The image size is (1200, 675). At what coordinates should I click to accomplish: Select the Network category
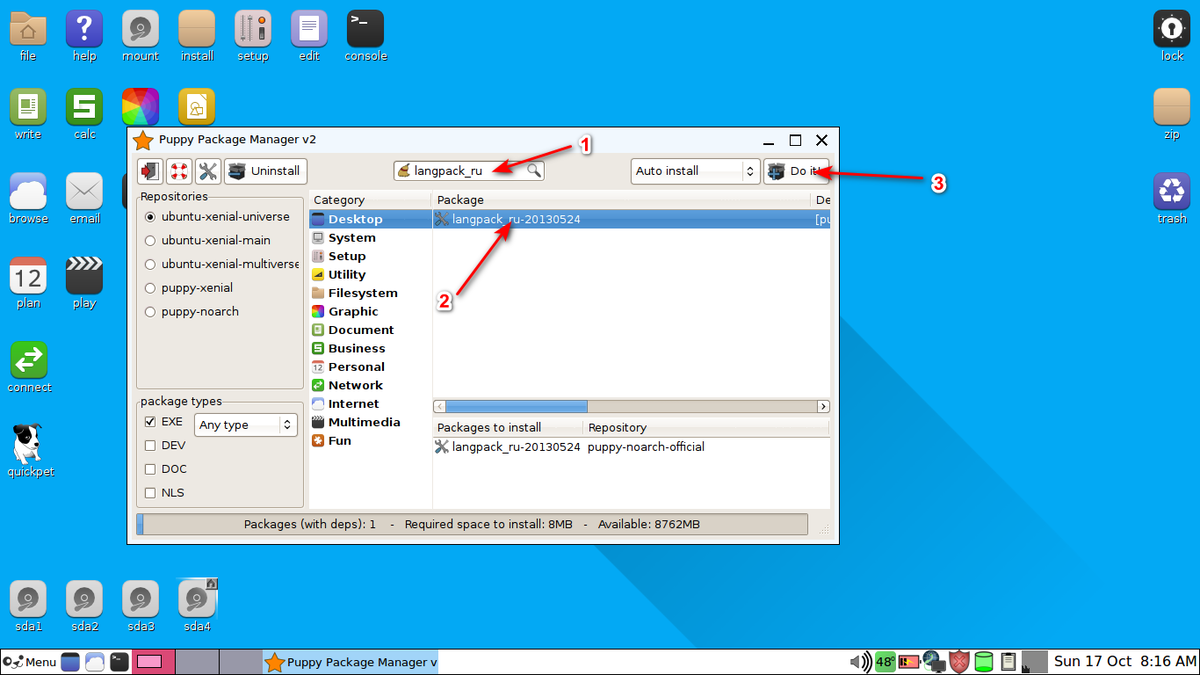pos(370,385)
